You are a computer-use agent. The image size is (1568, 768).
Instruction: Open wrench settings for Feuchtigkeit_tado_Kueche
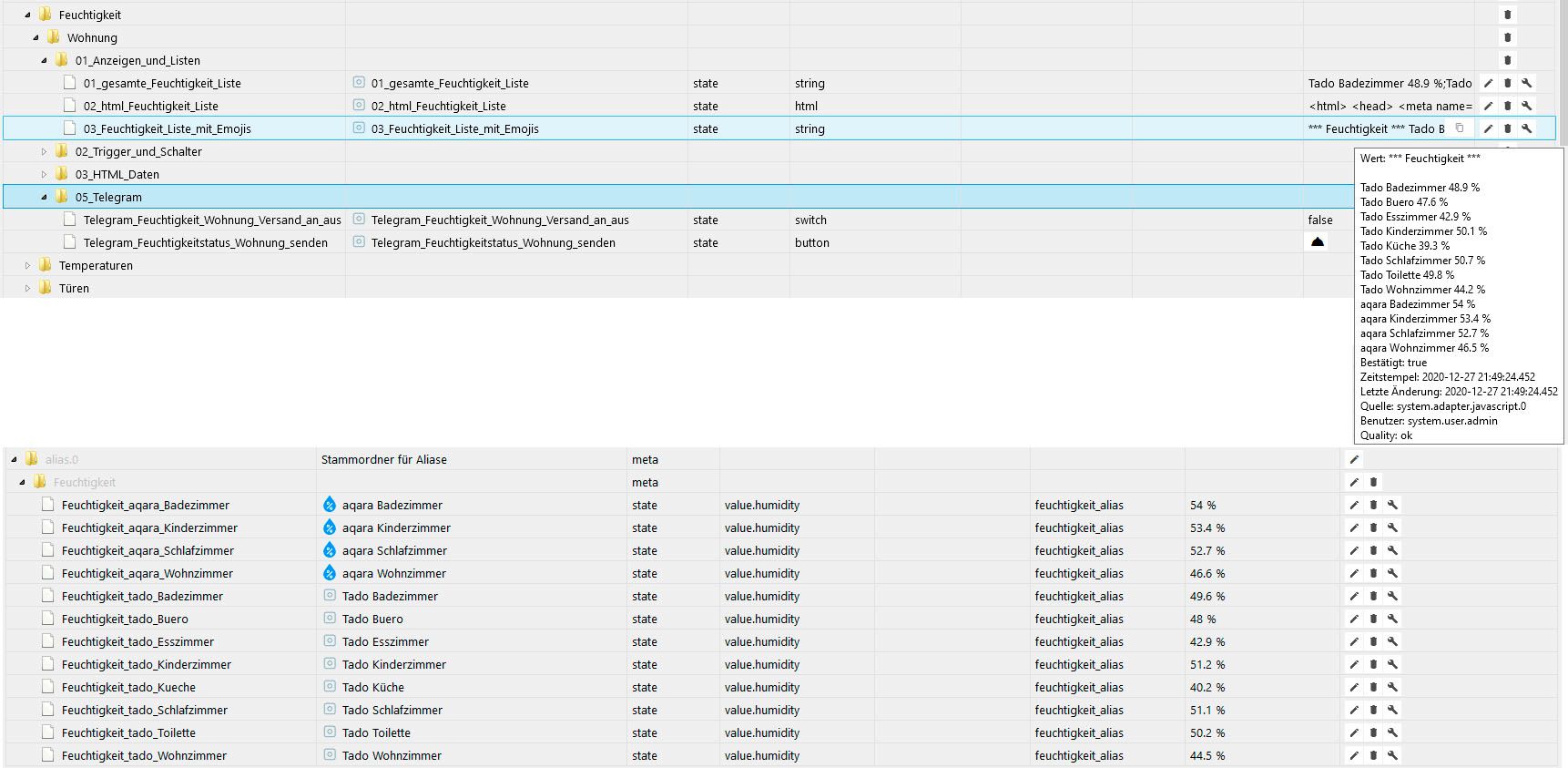pyautogui.click(x=1392, y=687)
